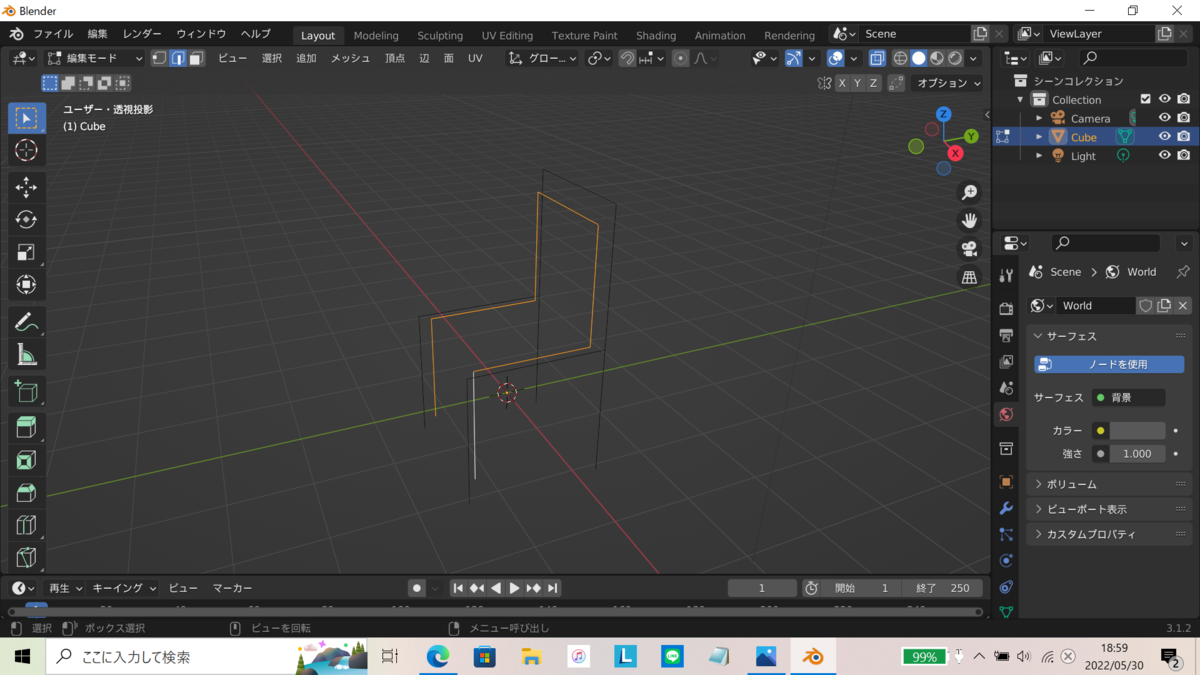
Task: Toggle snapping magnet icon
Action: click(x=627, y=58)
